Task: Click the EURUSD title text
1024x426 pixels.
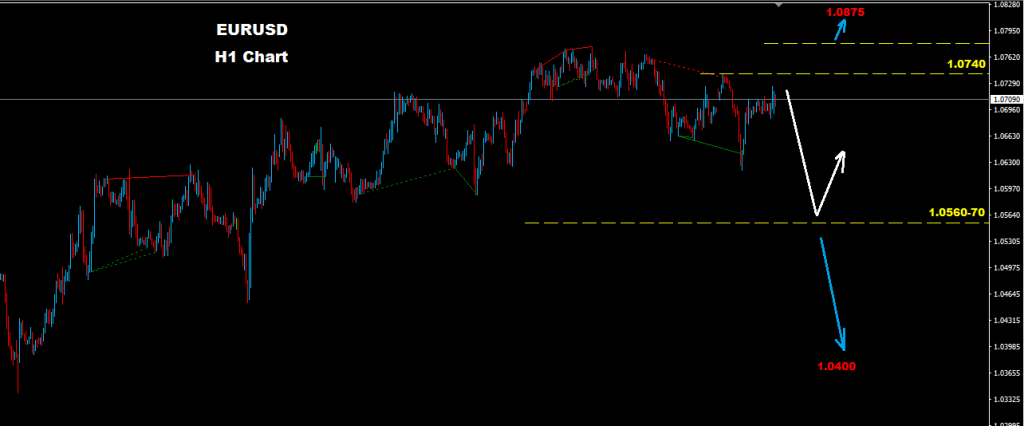Action: (251, 30)
